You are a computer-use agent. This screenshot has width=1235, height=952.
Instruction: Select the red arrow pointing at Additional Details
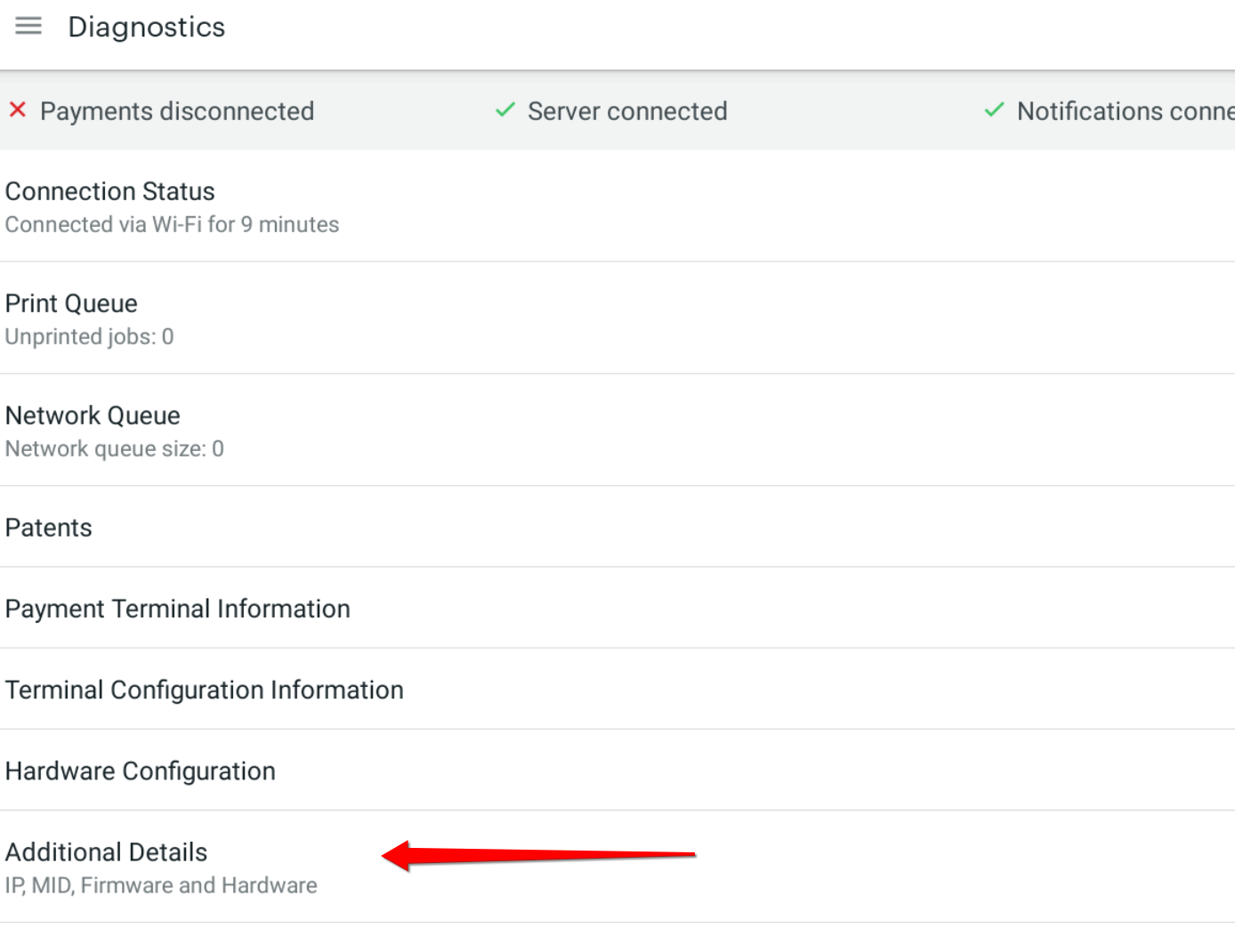point(534,855)
